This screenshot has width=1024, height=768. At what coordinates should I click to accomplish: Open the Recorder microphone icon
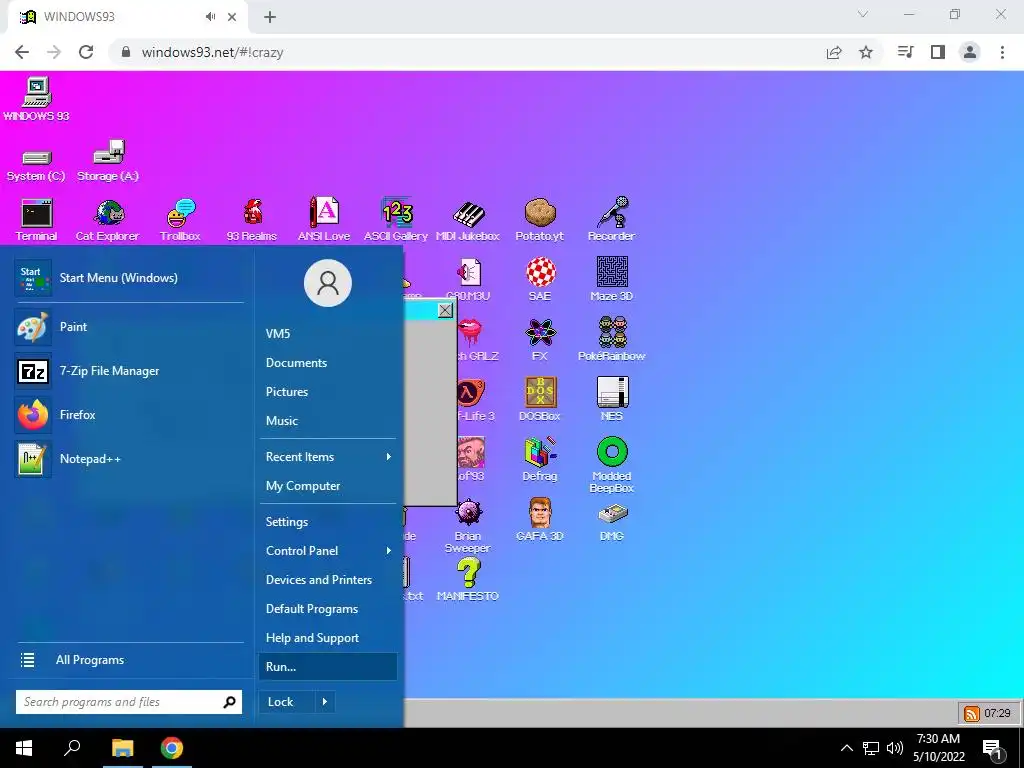[x=611, y=219]
